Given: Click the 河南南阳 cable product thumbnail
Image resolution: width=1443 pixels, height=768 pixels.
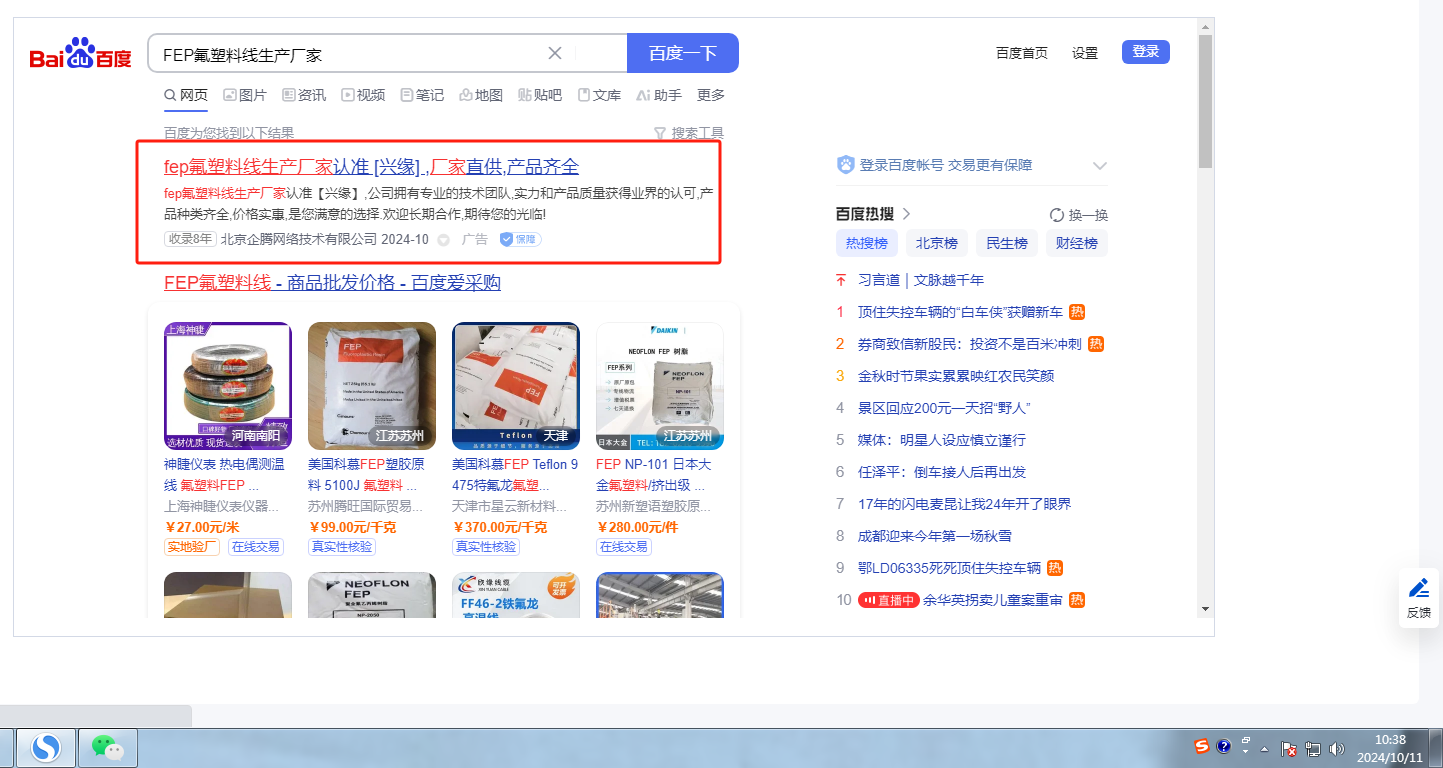Looking at the screenshot, I should (228, 386).
